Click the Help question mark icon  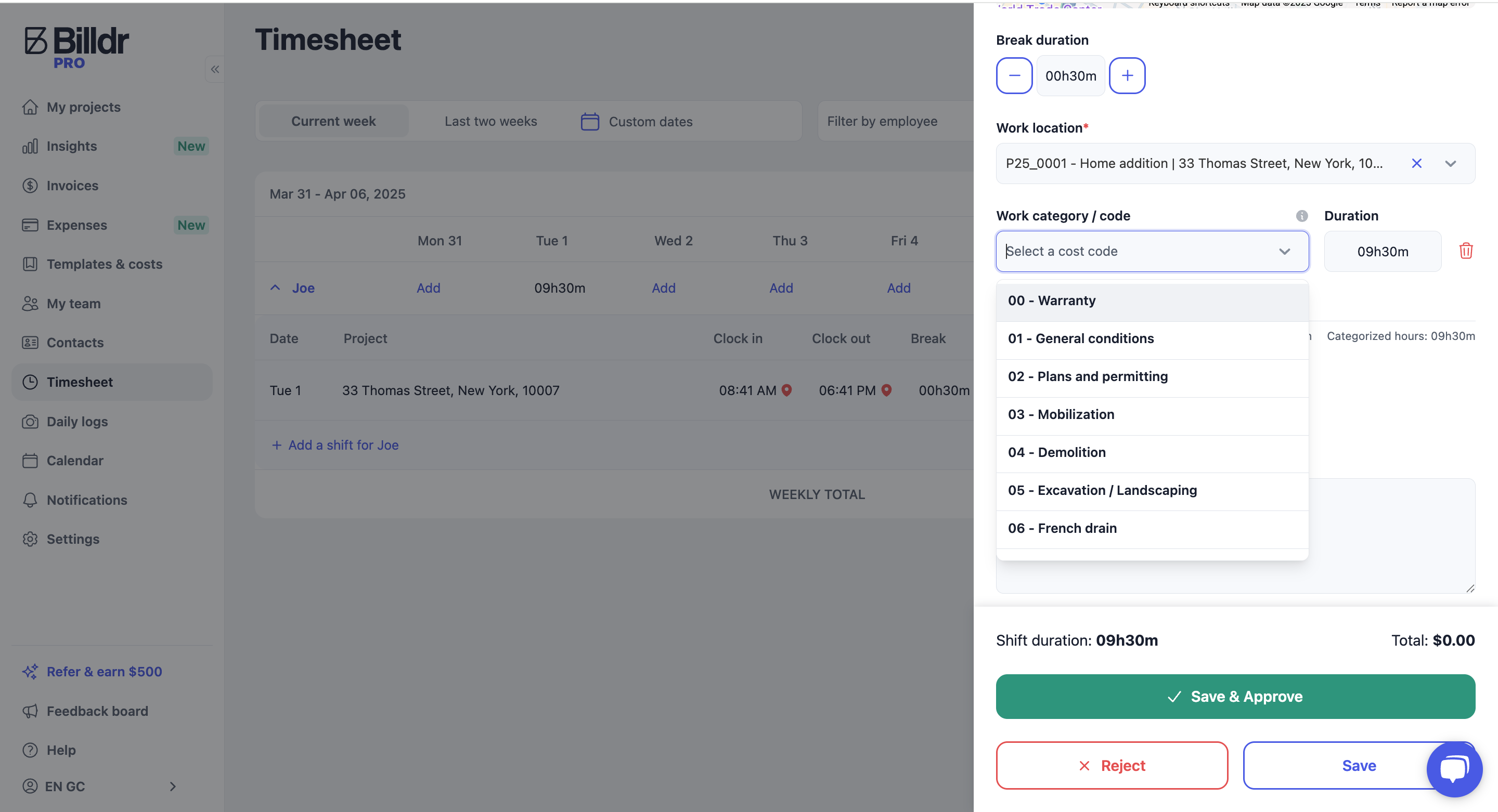[x=30, y=750]
